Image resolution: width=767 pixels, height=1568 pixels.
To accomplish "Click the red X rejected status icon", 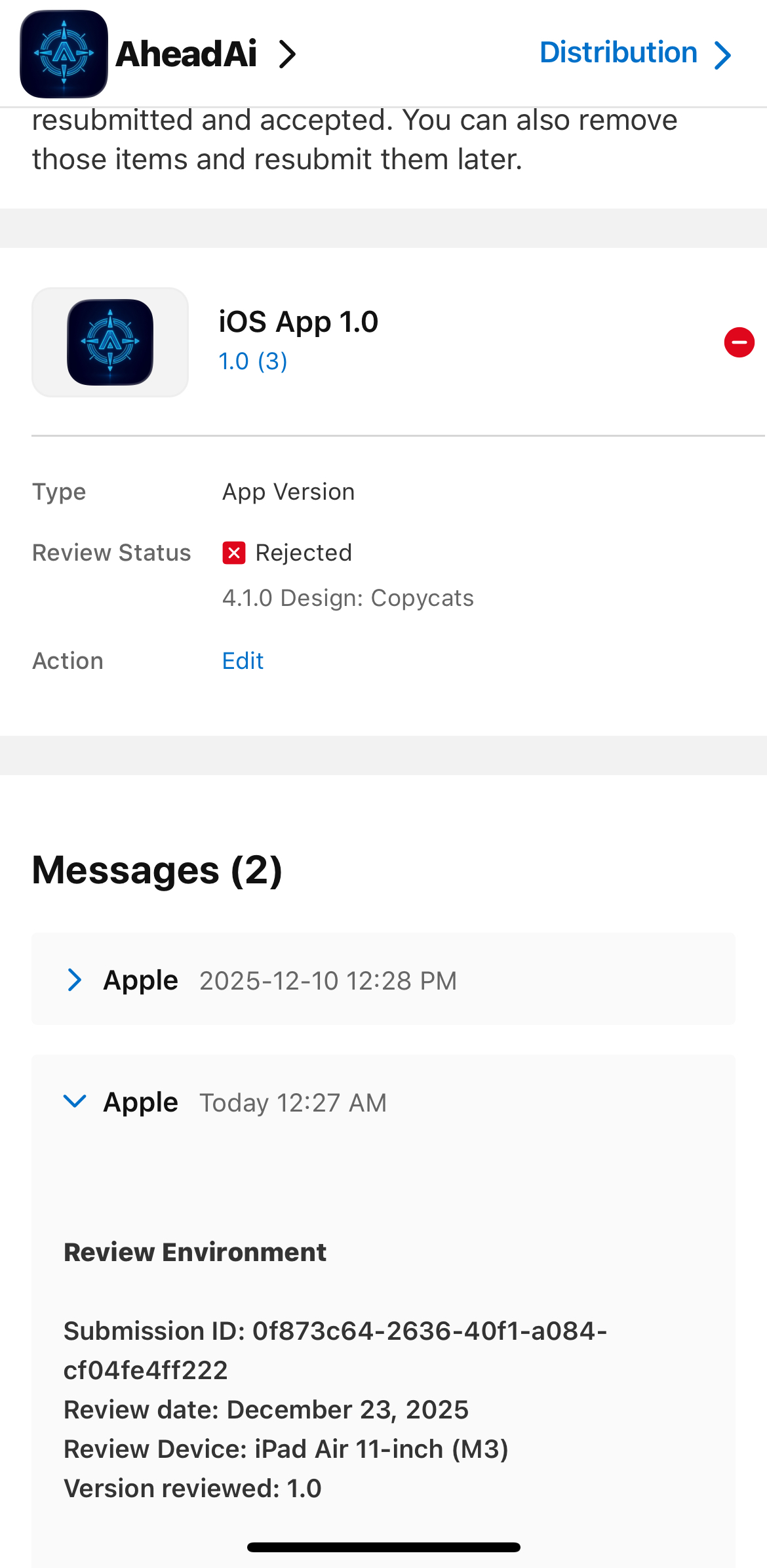I will coord(234,553).
